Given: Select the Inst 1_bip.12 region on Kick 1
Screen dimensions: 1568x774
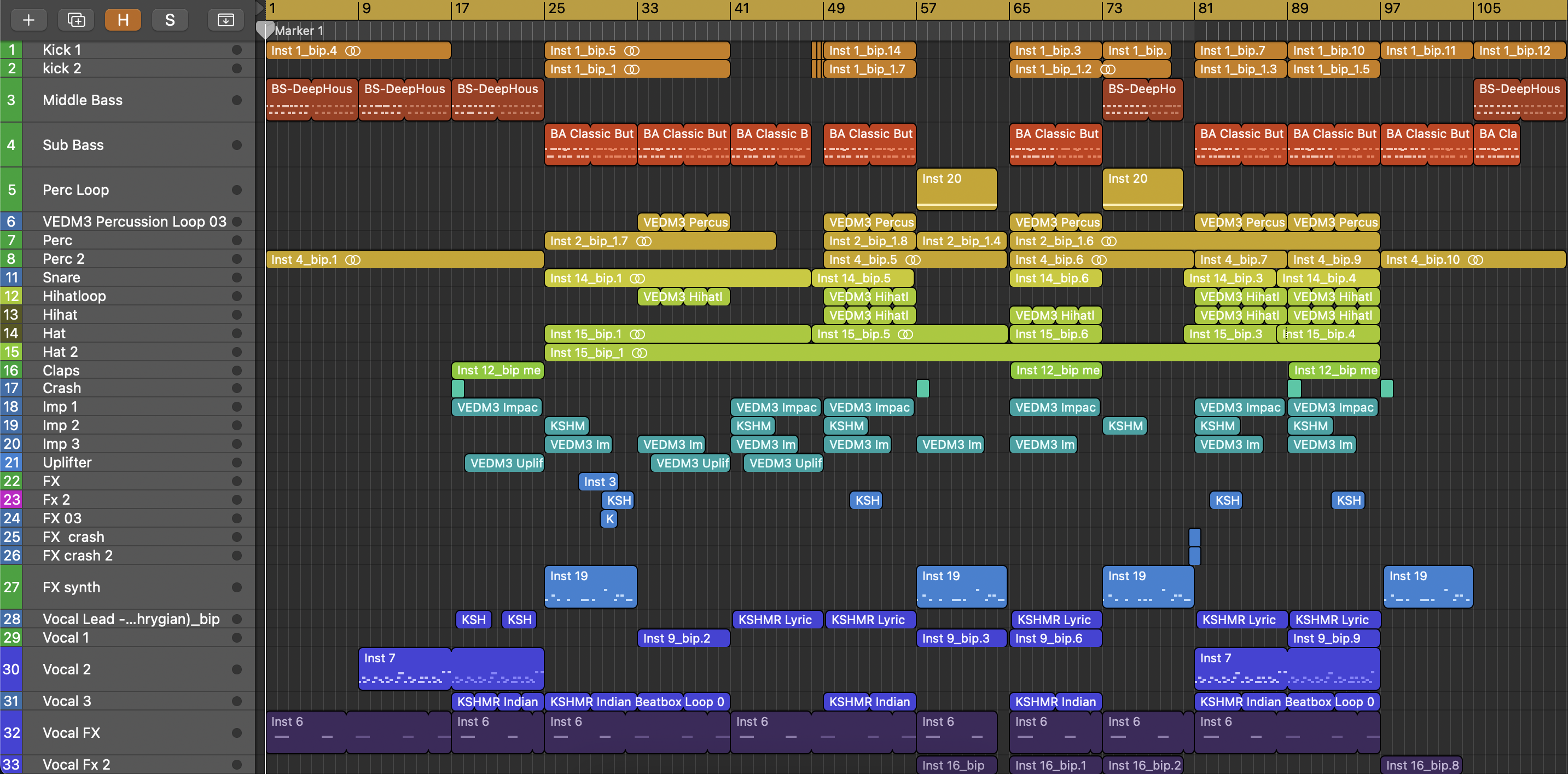Looking at the screenshot, I should click(x=1520, y=50).
